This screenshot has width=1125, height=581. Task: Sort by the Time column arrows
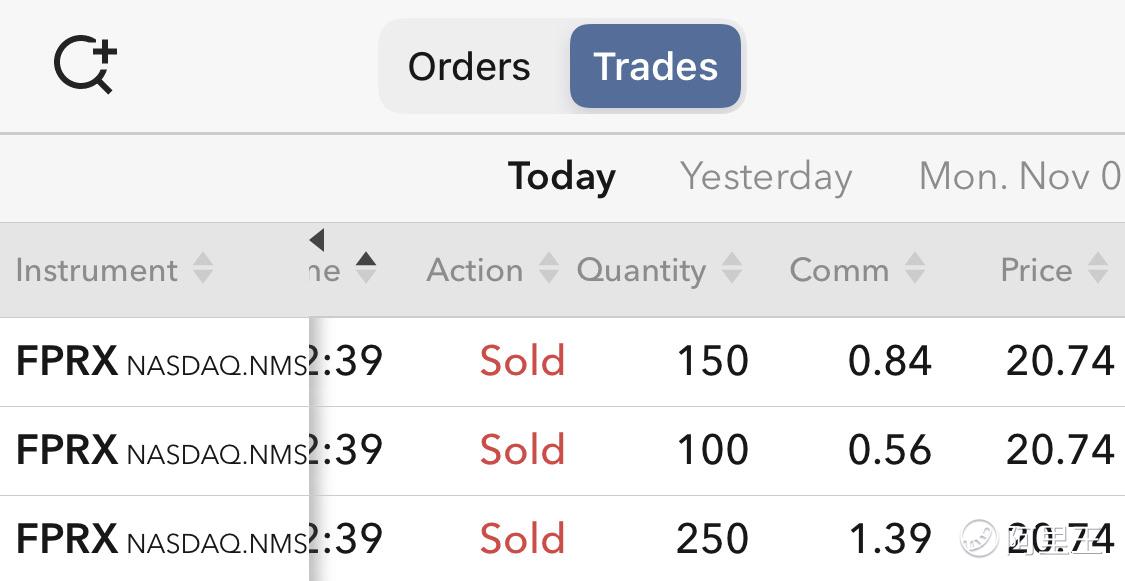(366, 268)
